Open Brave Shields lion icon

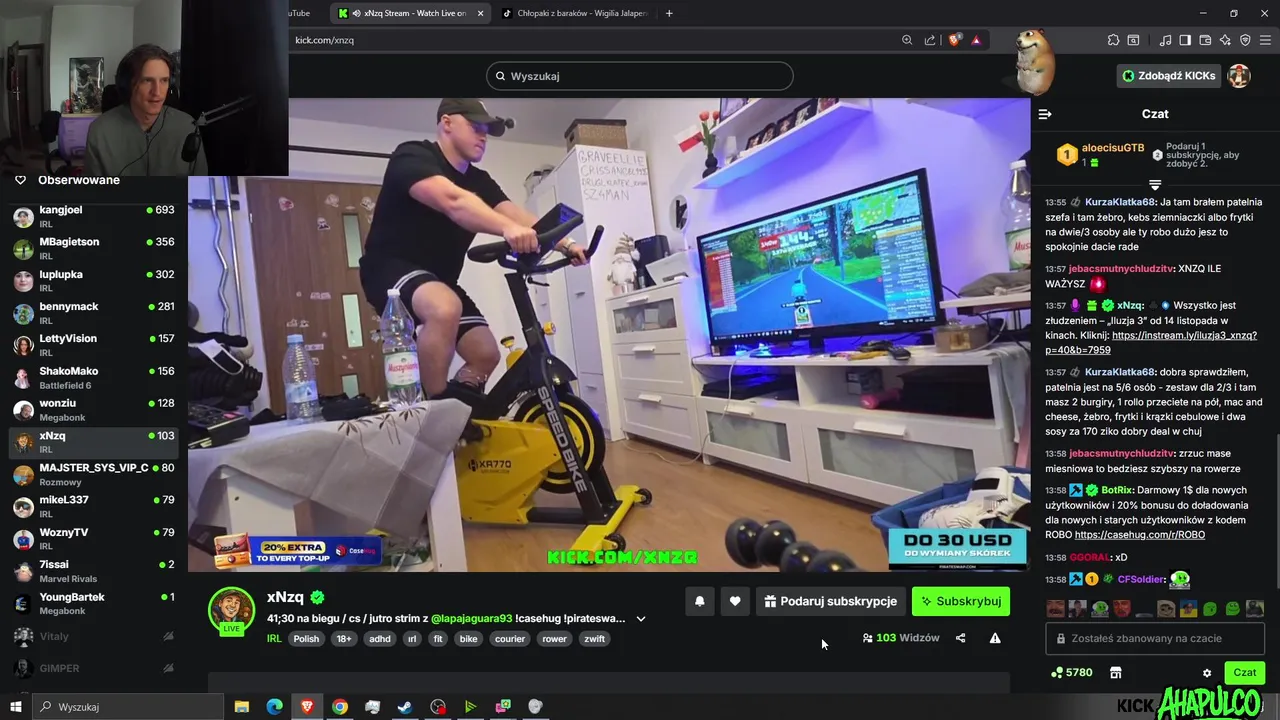point(954,40)
